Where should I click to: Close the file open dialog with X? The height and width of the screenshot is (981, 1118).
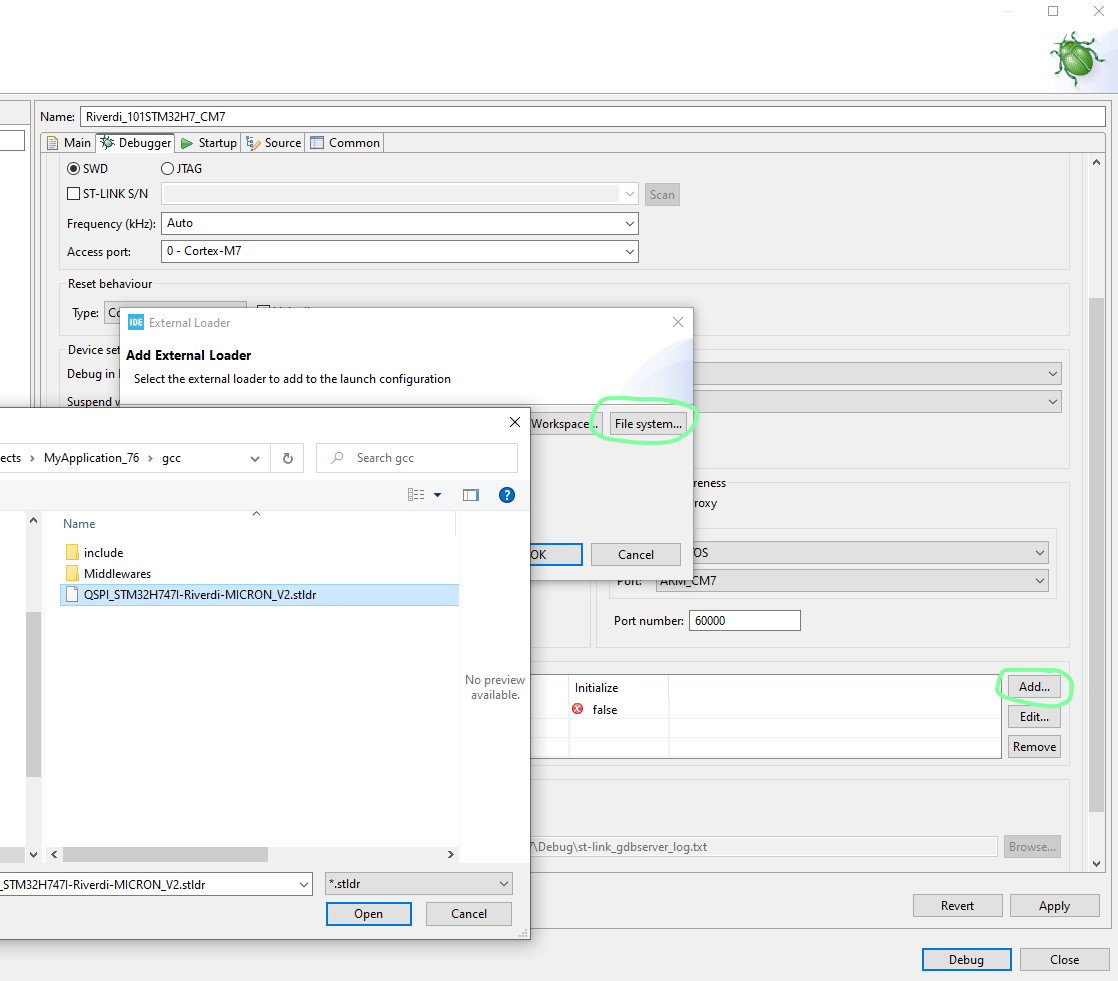515,422
